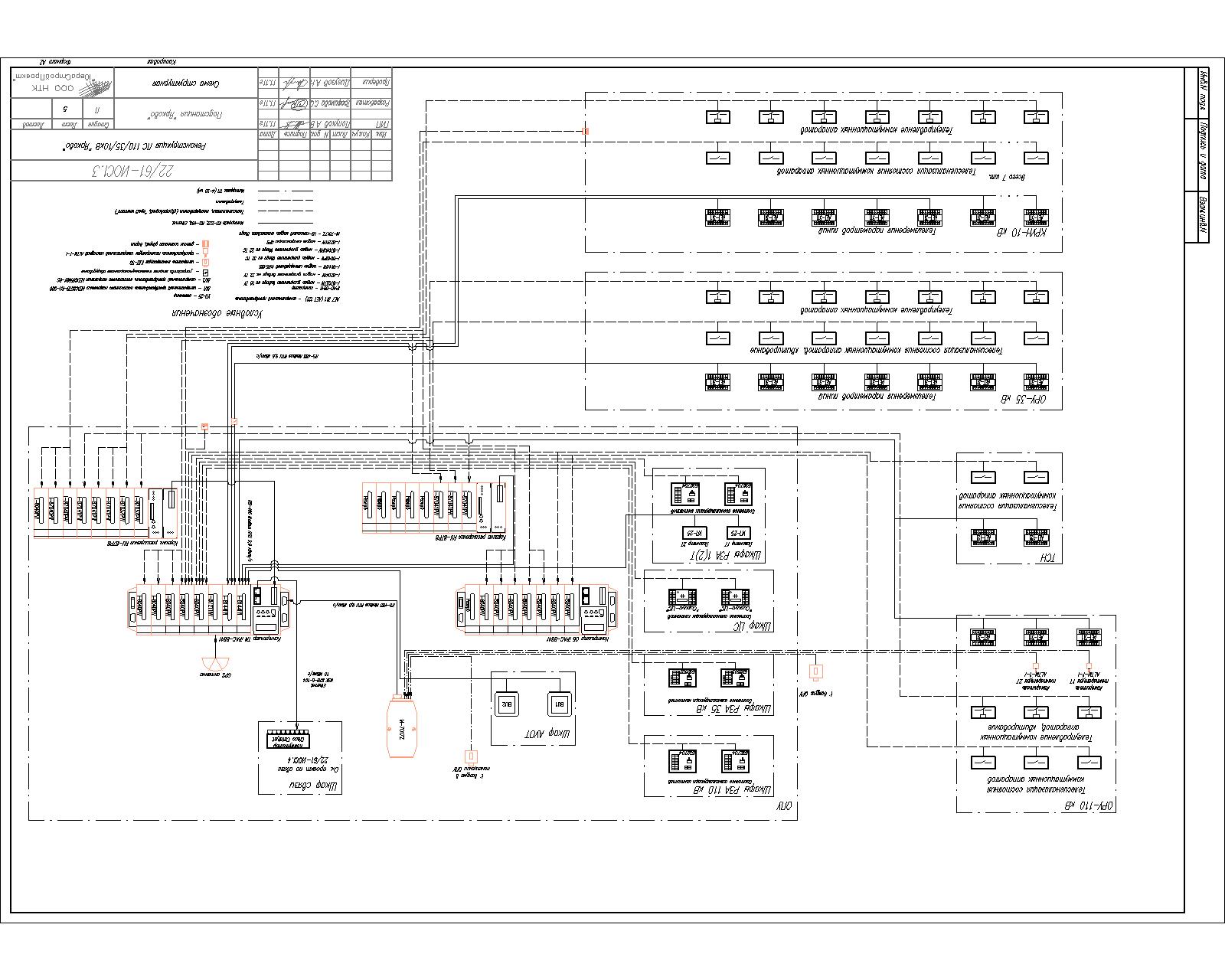This screenshot has height=980, width=1225.
Task: Click the АЛТИ-1-1 temperature sensor for 2Т
Action: click(x=1036, y=667)
